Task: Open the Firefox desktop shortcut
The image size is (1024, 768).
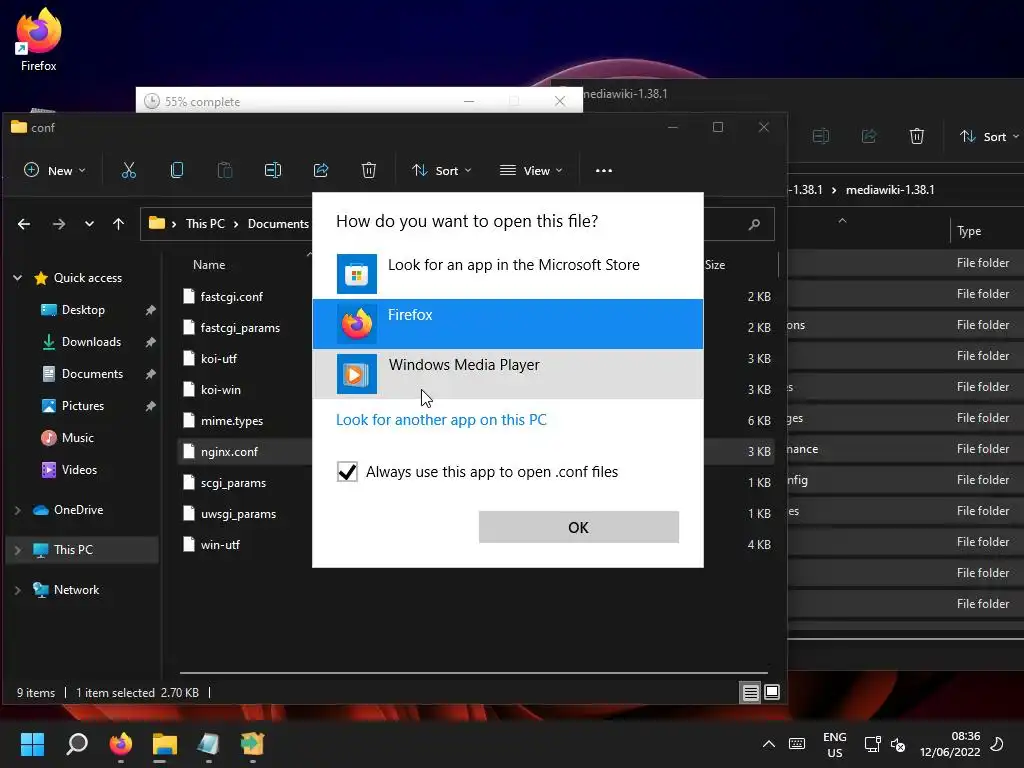Action: [x=38, y=40]
